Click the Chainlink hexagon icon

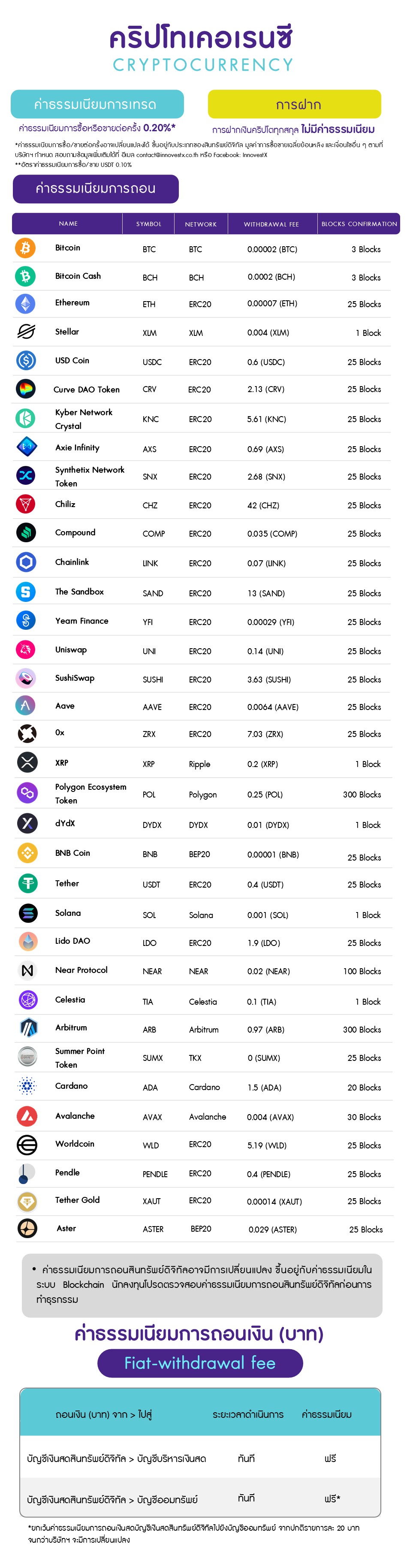point(26,562)
